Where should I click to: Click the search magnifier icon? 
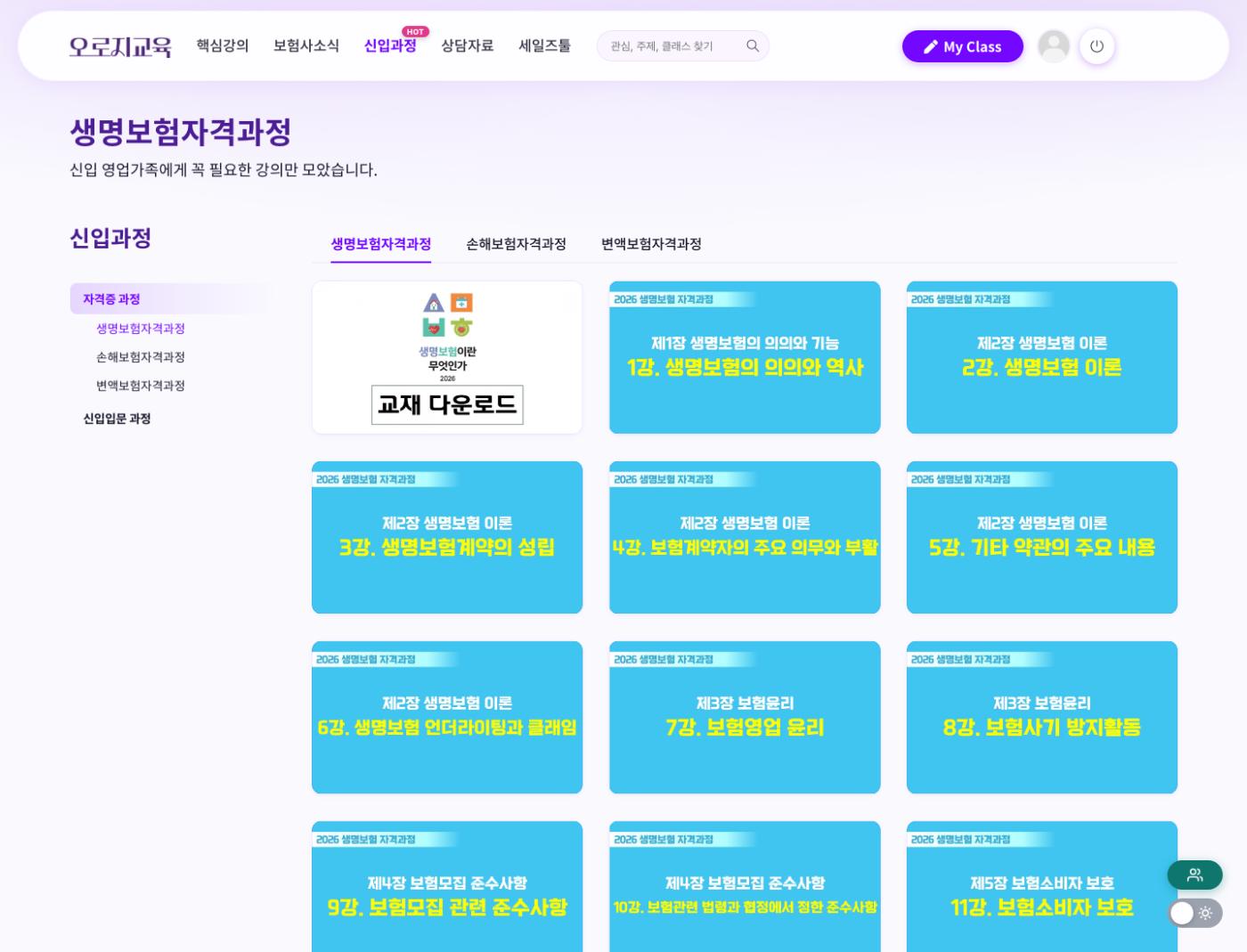coord(753,46)
